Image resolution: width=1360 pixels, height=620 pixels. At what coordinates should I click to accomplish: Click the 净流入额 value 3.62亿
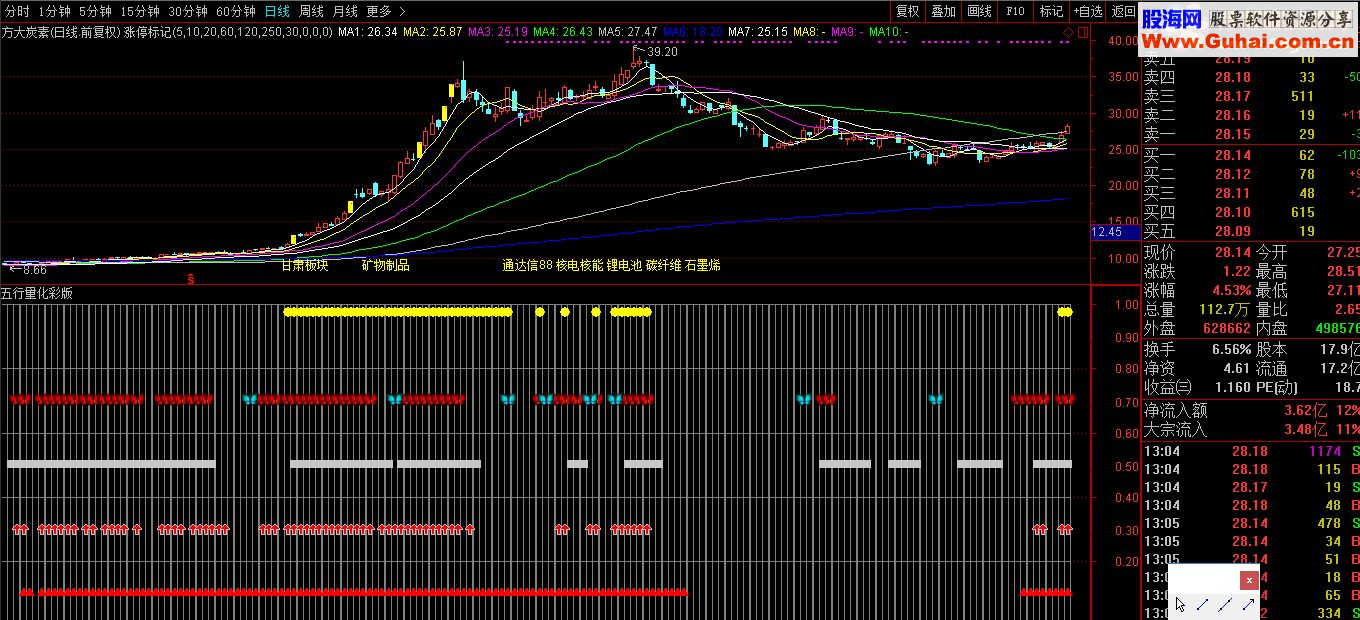point(1305,410)
